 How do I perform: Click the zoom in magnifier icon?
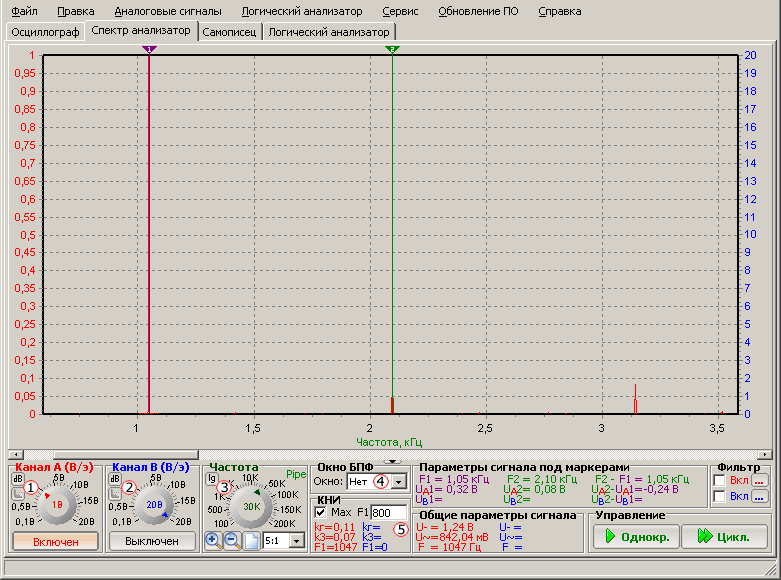pos(213,540)
